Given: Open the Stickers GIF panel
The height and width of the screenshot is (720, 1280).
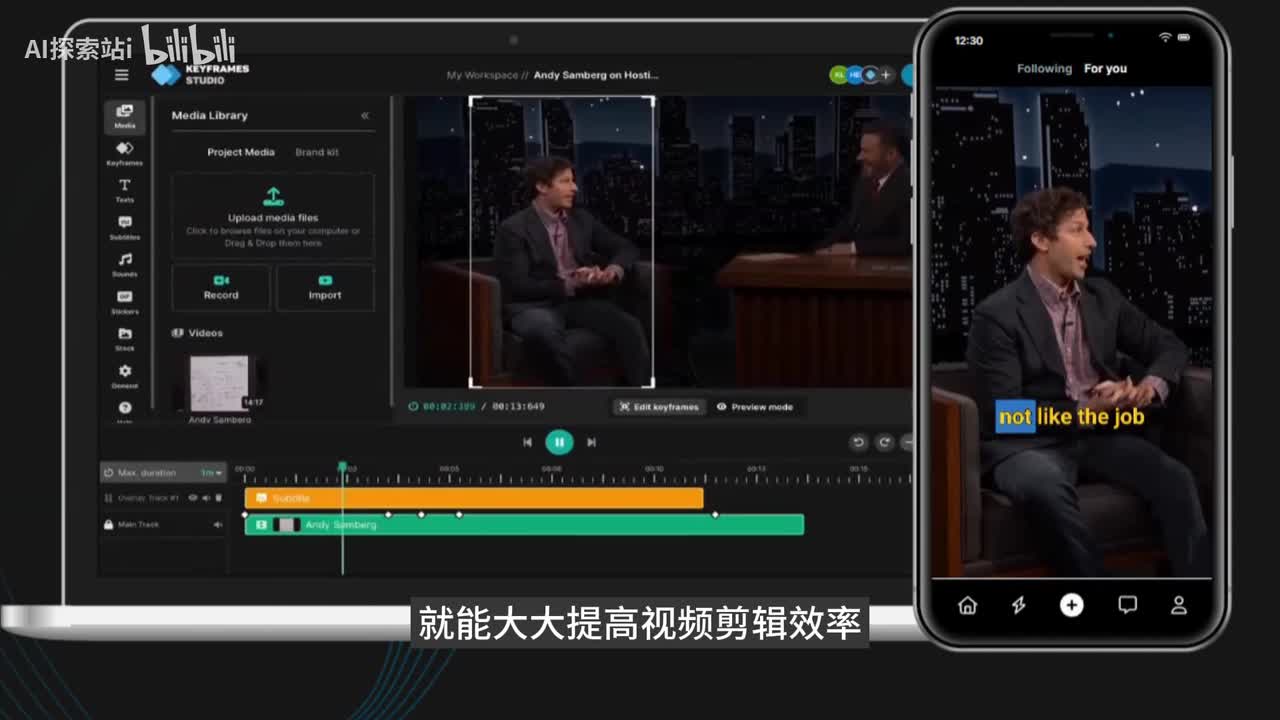Looking at the screenshot, I should click(x=124, y=301).
